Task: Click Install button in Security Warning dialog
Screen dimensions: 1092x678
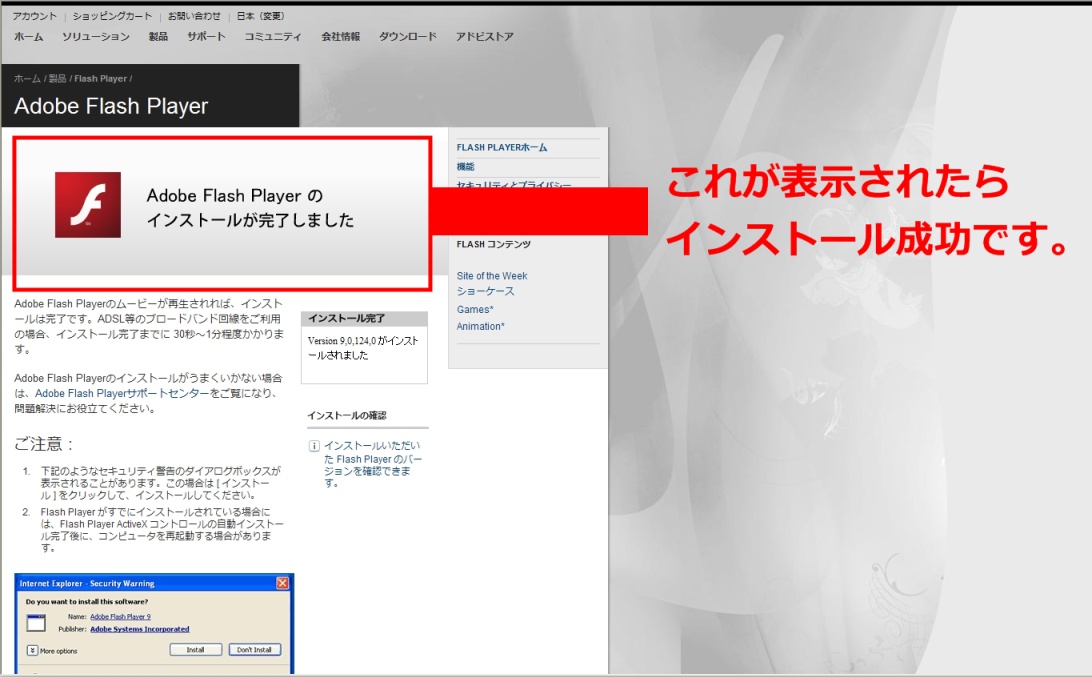Action: point(196,649)
